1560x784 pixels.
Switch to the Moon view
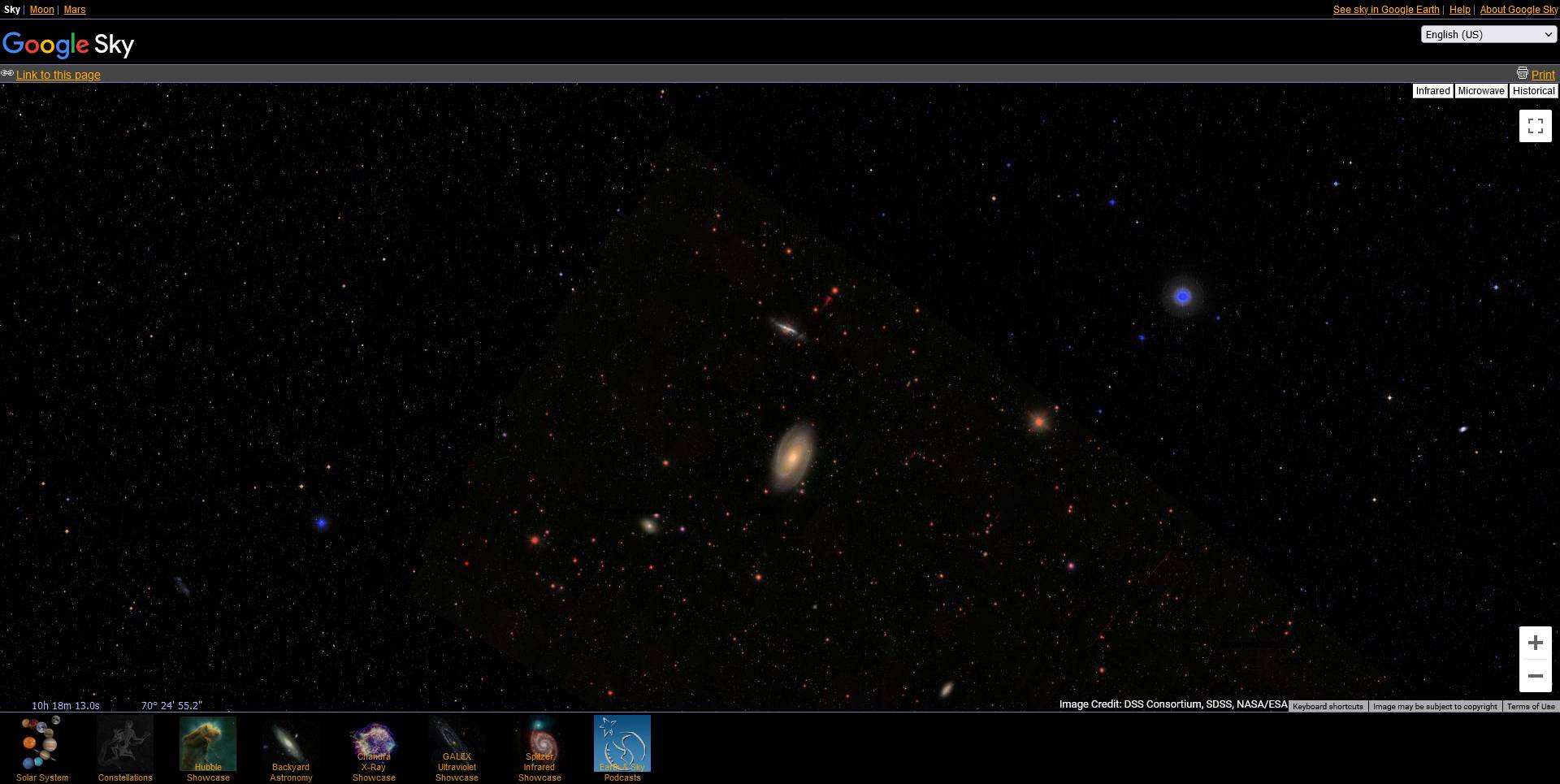[41, 9]
